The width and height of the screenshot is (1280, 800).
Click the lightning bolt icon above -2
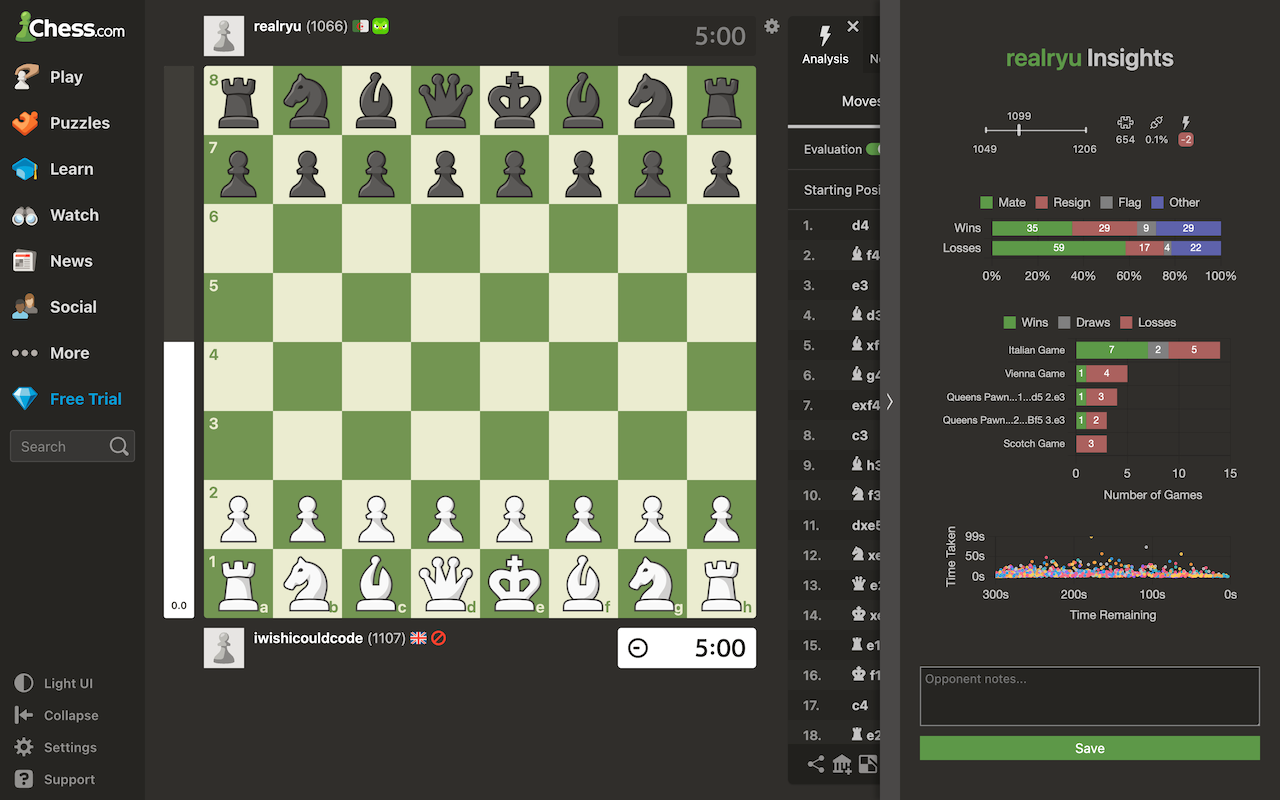1186,122
